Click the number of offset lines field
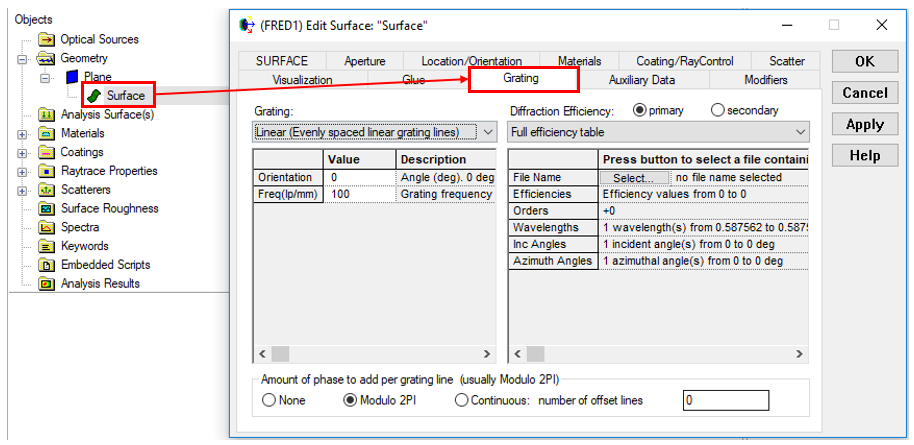The width and height of the screenshot is (914, 445). click(x=726, y=401)
